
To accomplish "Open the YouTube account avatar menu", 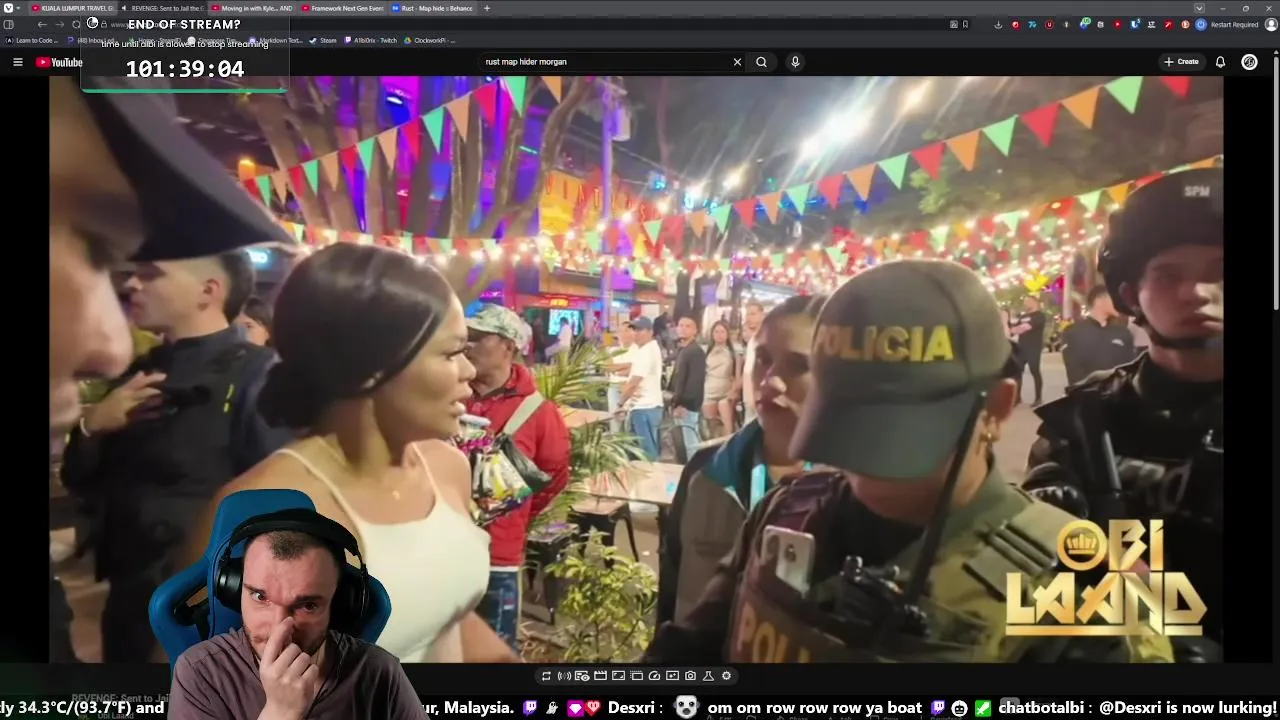I will pos(1249,62).
